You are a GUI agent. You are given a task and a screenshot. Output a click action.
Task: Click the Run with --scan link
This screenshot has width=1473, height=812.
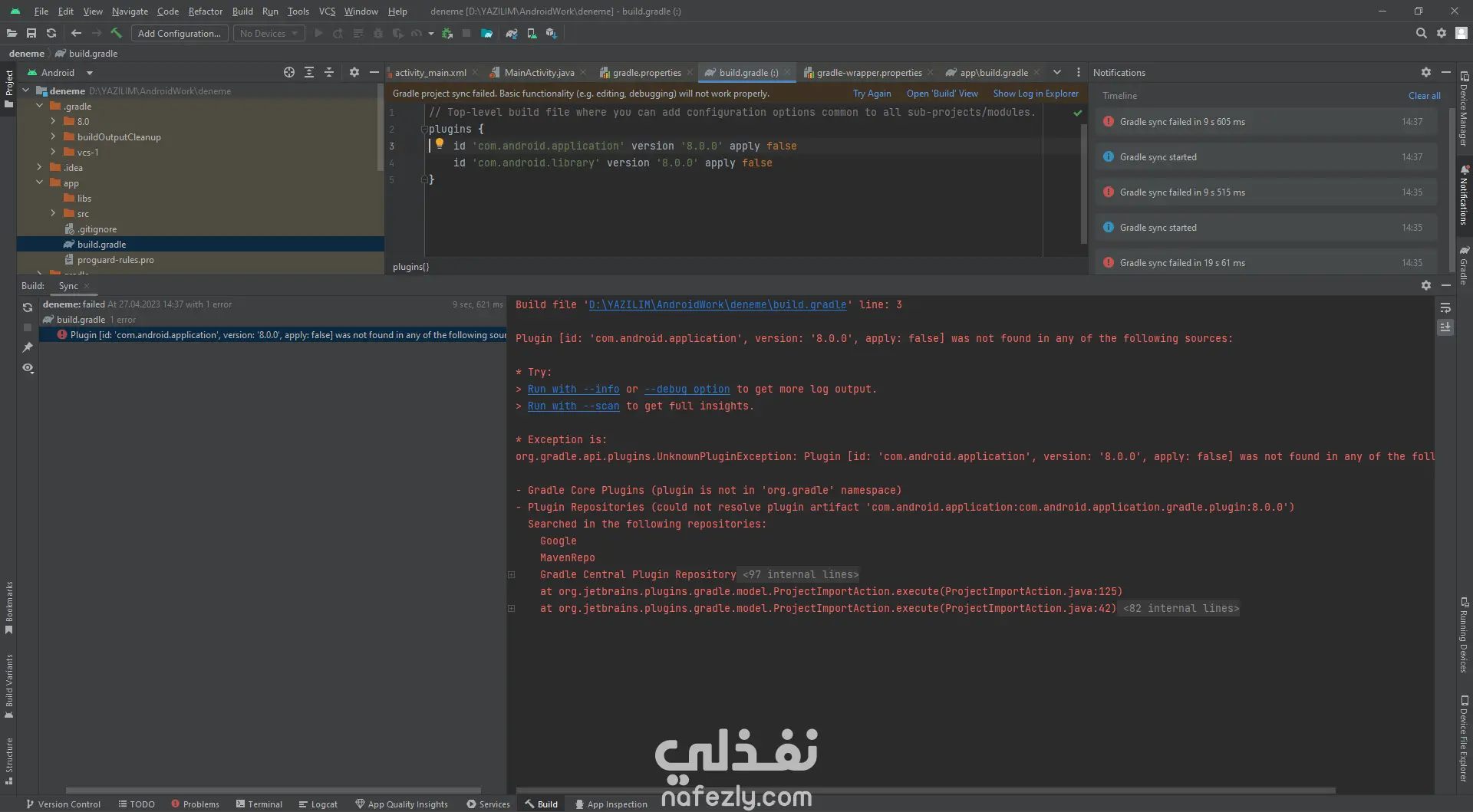tap(573, 406)
